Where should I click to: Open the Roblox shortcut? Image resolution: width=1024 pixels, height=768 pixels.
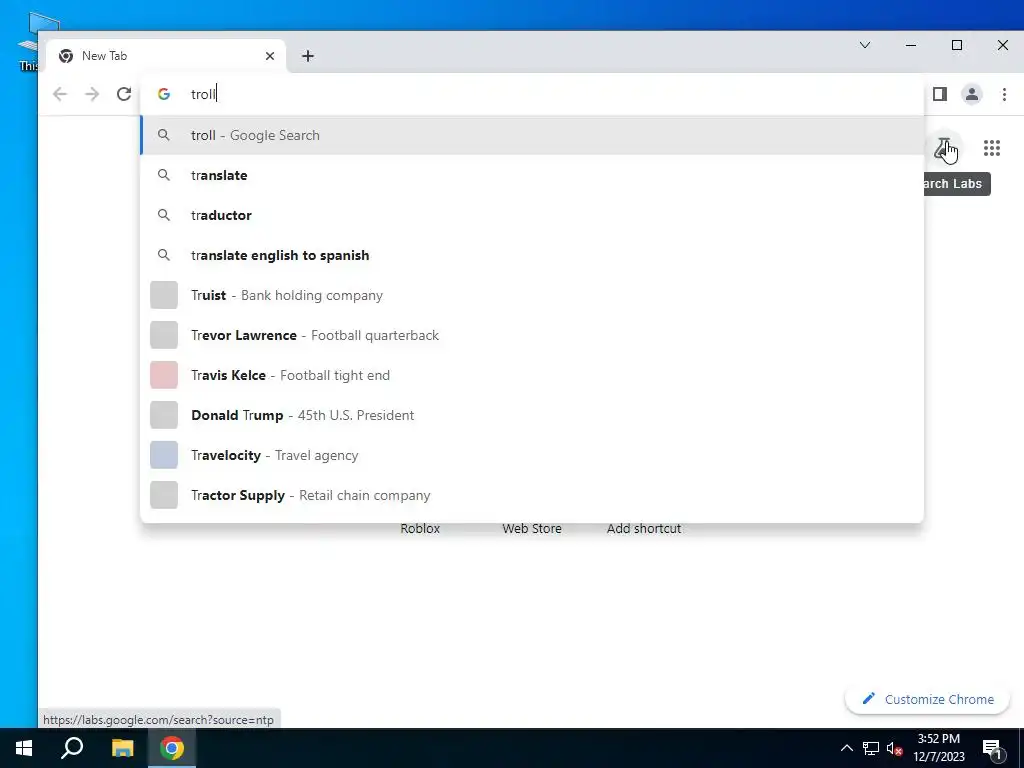(x=420, y=528)
